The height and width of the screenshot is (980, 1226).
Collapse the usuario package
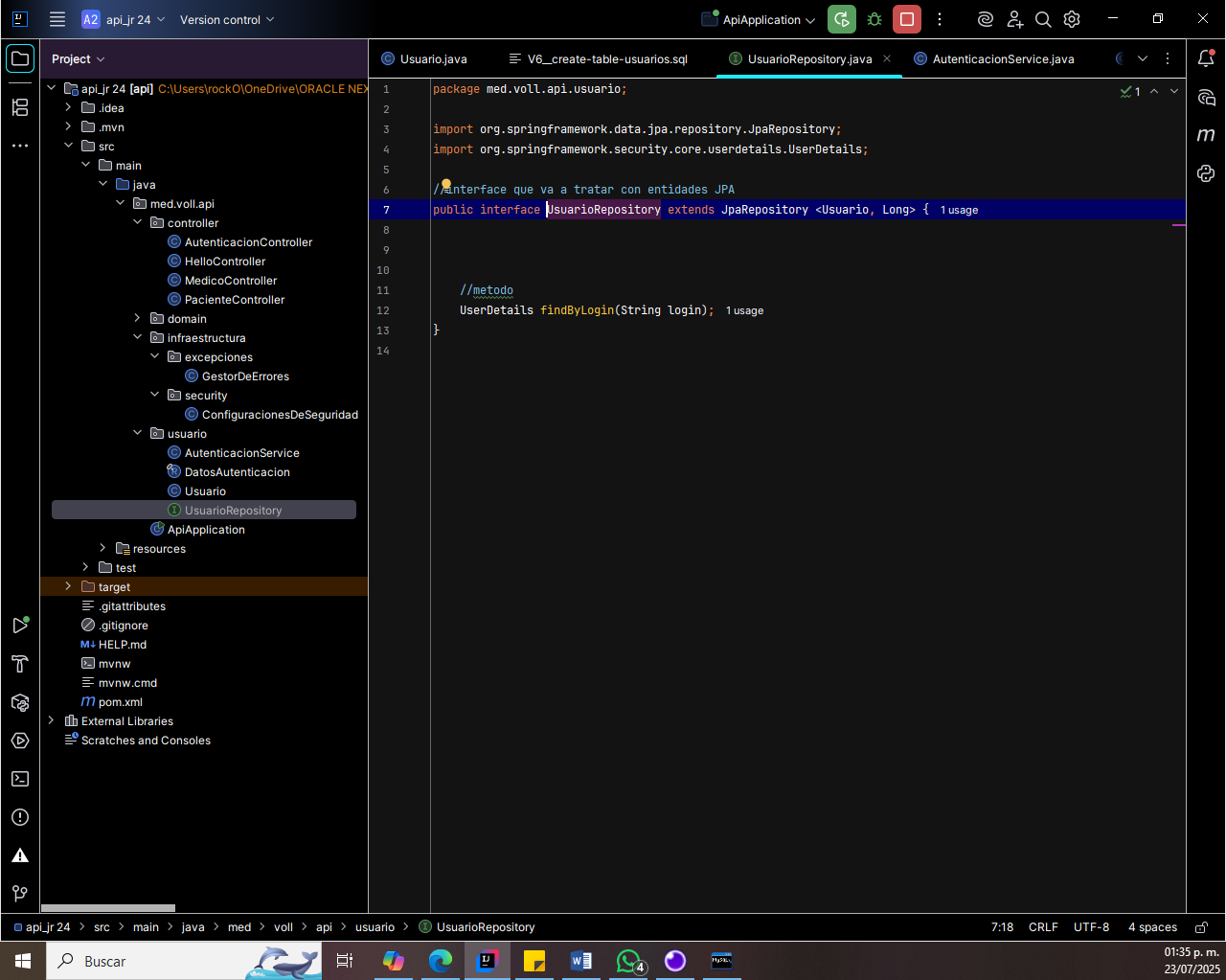click(x=137, y=433)
